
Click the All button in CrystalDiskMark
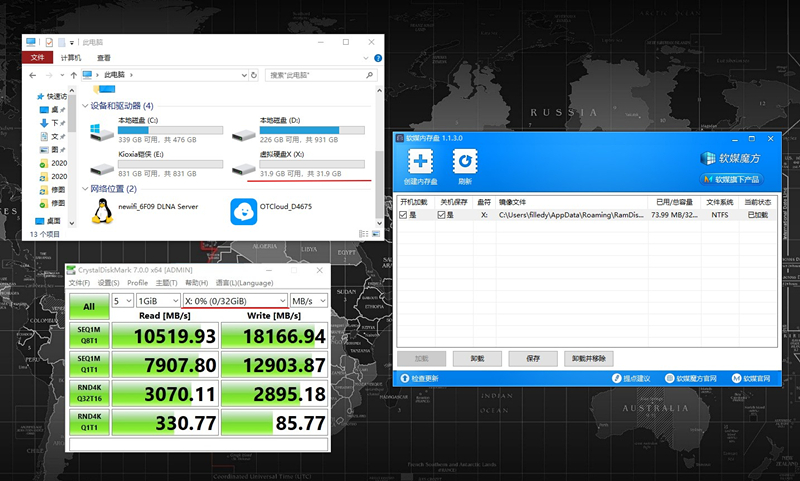(89, 307)
